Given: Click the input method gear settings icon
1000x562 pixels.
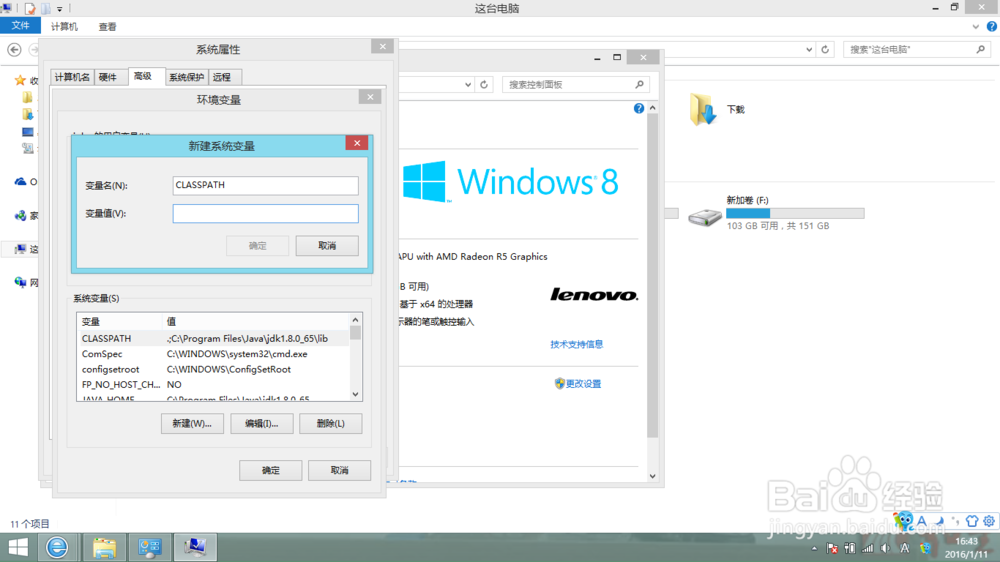Looking at the screenshot, I should pos(989,521).
